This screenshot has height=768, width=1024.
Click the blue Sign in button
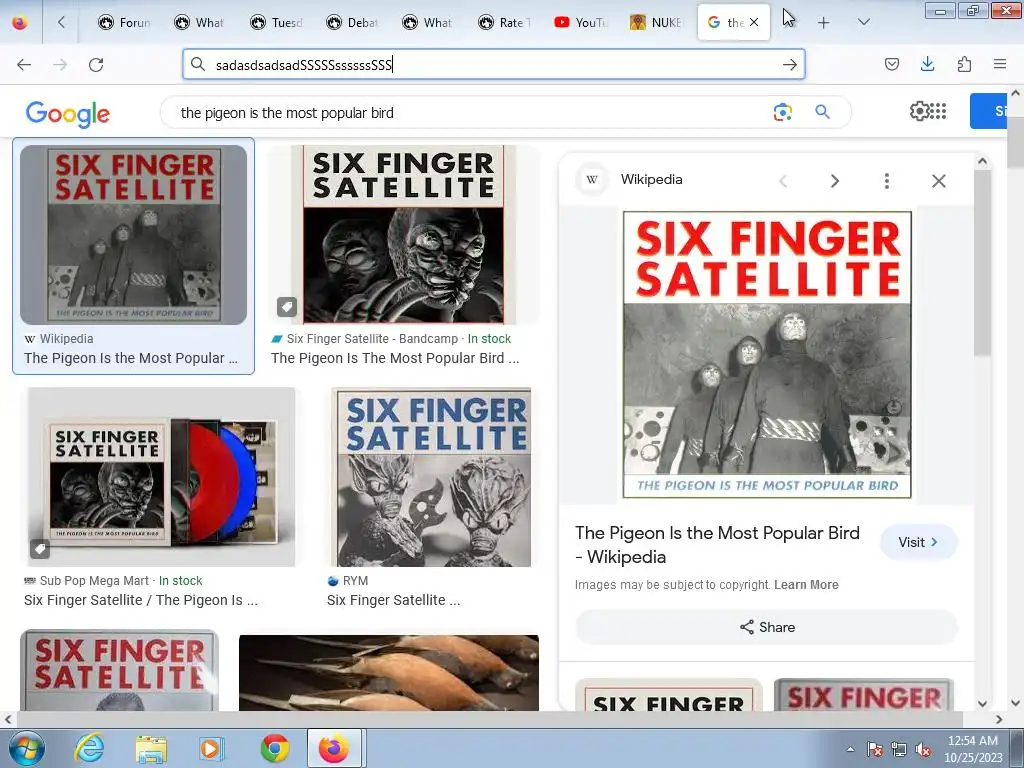(988, 111)
